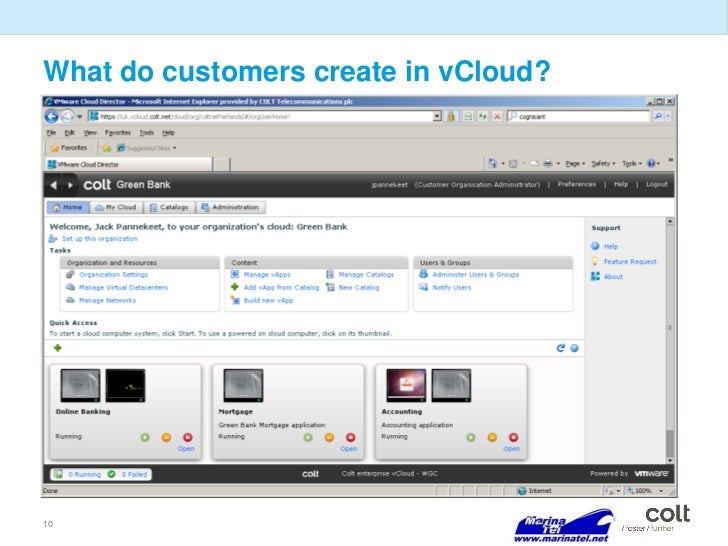Click the red stop loading icon
The image size is (728, 546).
point(498,117)
